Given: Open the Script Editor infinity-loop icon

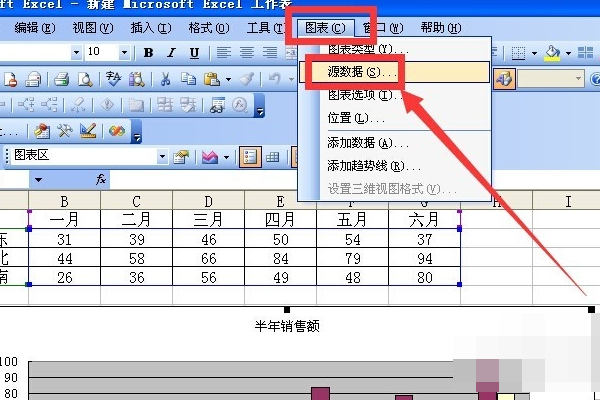Looking at the screenshot, I should pyautogui.click(x=117, y=131).
